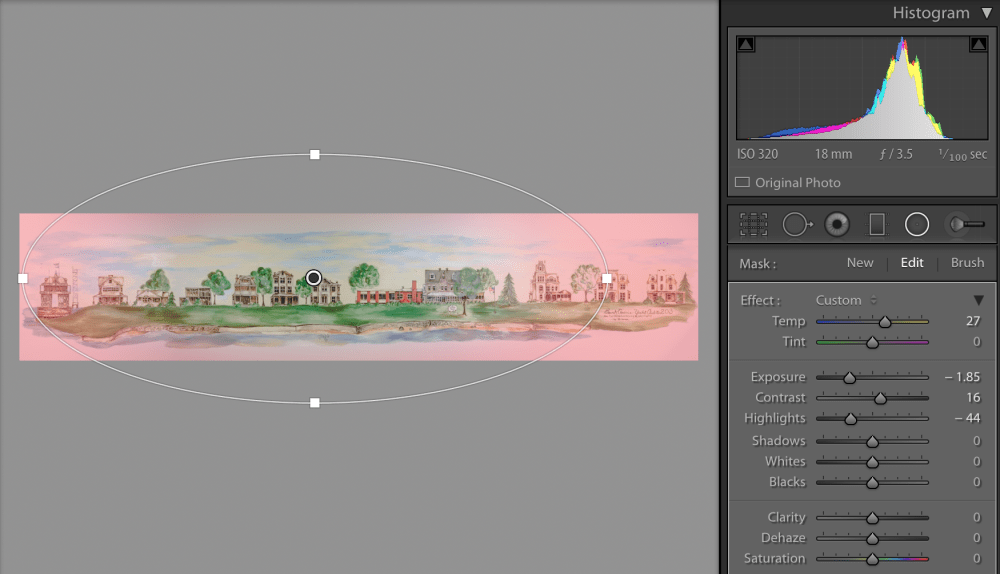The height and width of the screenshot is (574, 1000).
Task: Toggle shadow clipping indicator in histogram
Action: [x=746, y=44]
